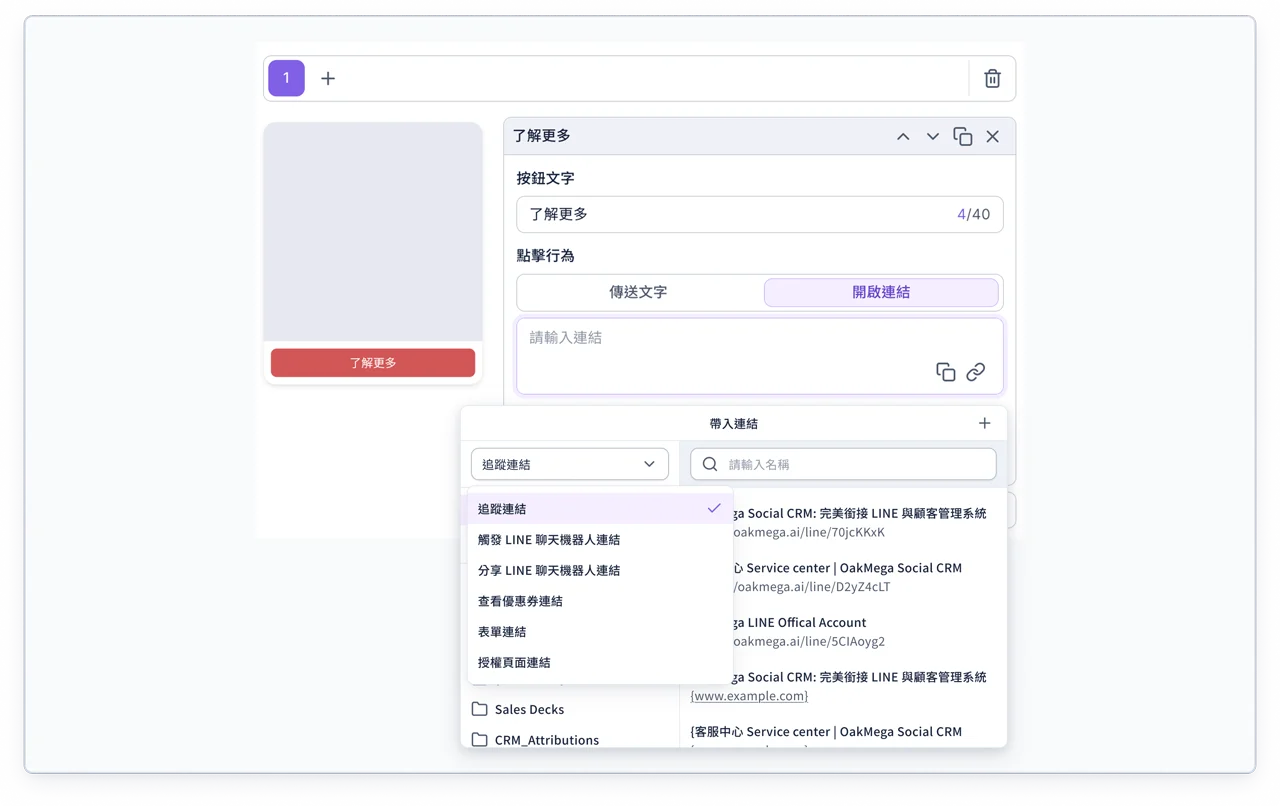Select the 開啟連結 click action
1280x806 pixels.
coord(881,292)
